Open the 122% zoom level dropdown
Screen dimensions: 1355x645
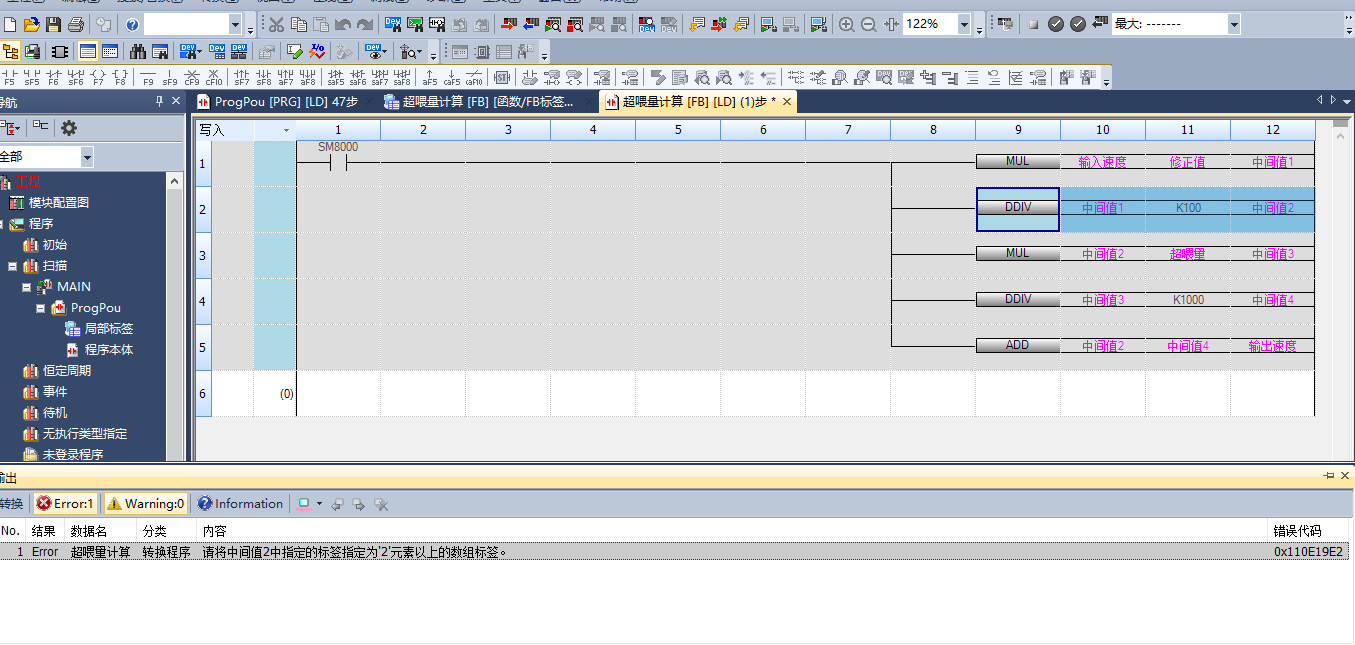pyautogui.click(x=964, y=24)
